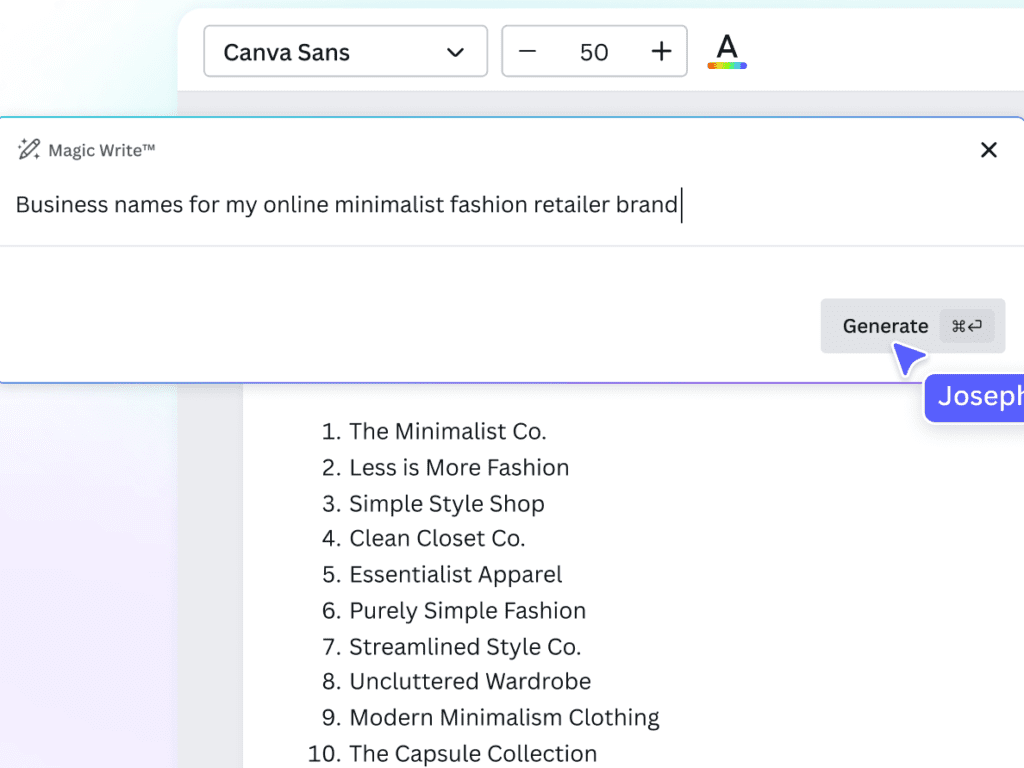Screen dimensions: 1024x768
Task: Click "The Capsule Collection" list item
Action: click(x=473, y=753)
